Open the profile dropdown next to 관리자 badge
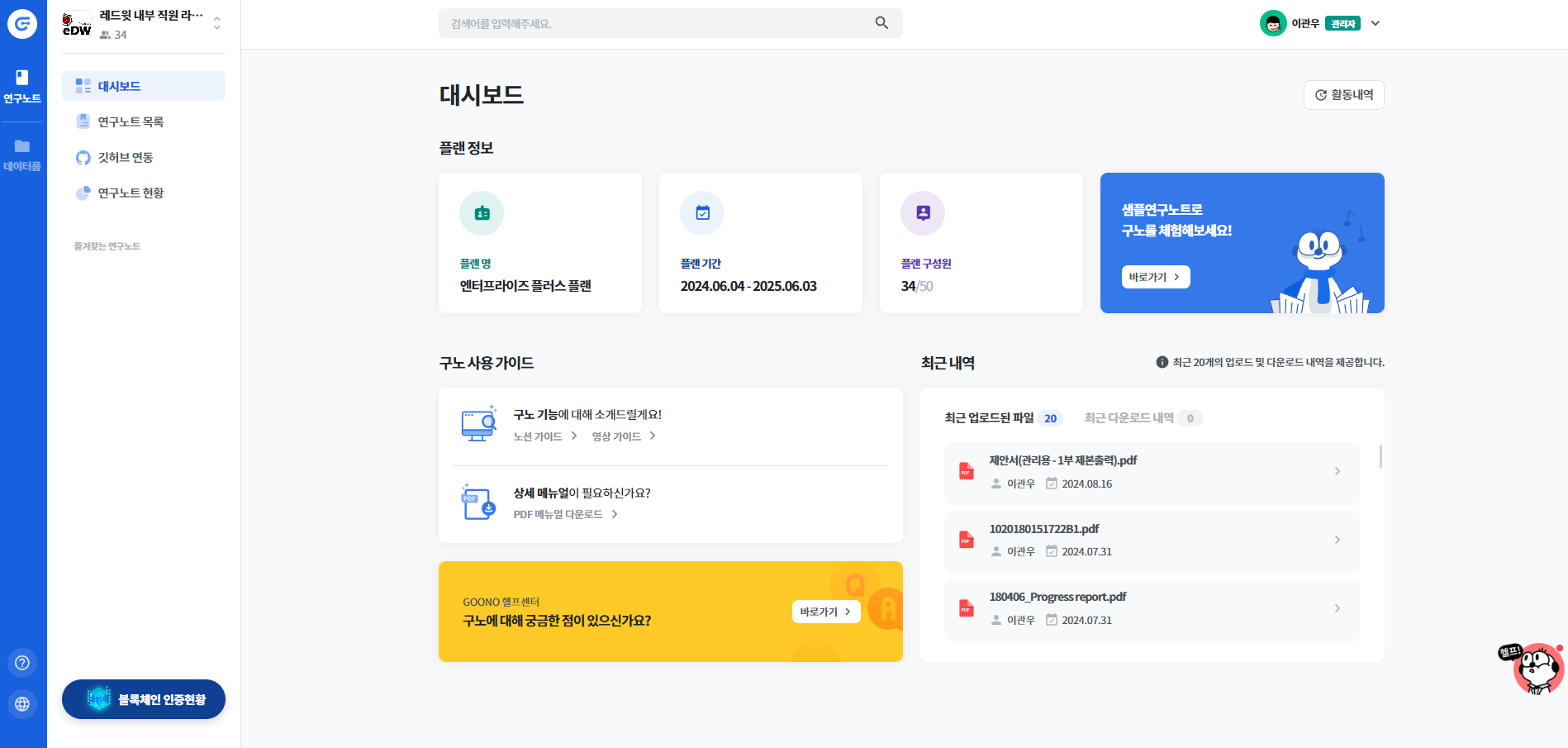Screen dimensions: 1568x748 (x=1376, y=23)
